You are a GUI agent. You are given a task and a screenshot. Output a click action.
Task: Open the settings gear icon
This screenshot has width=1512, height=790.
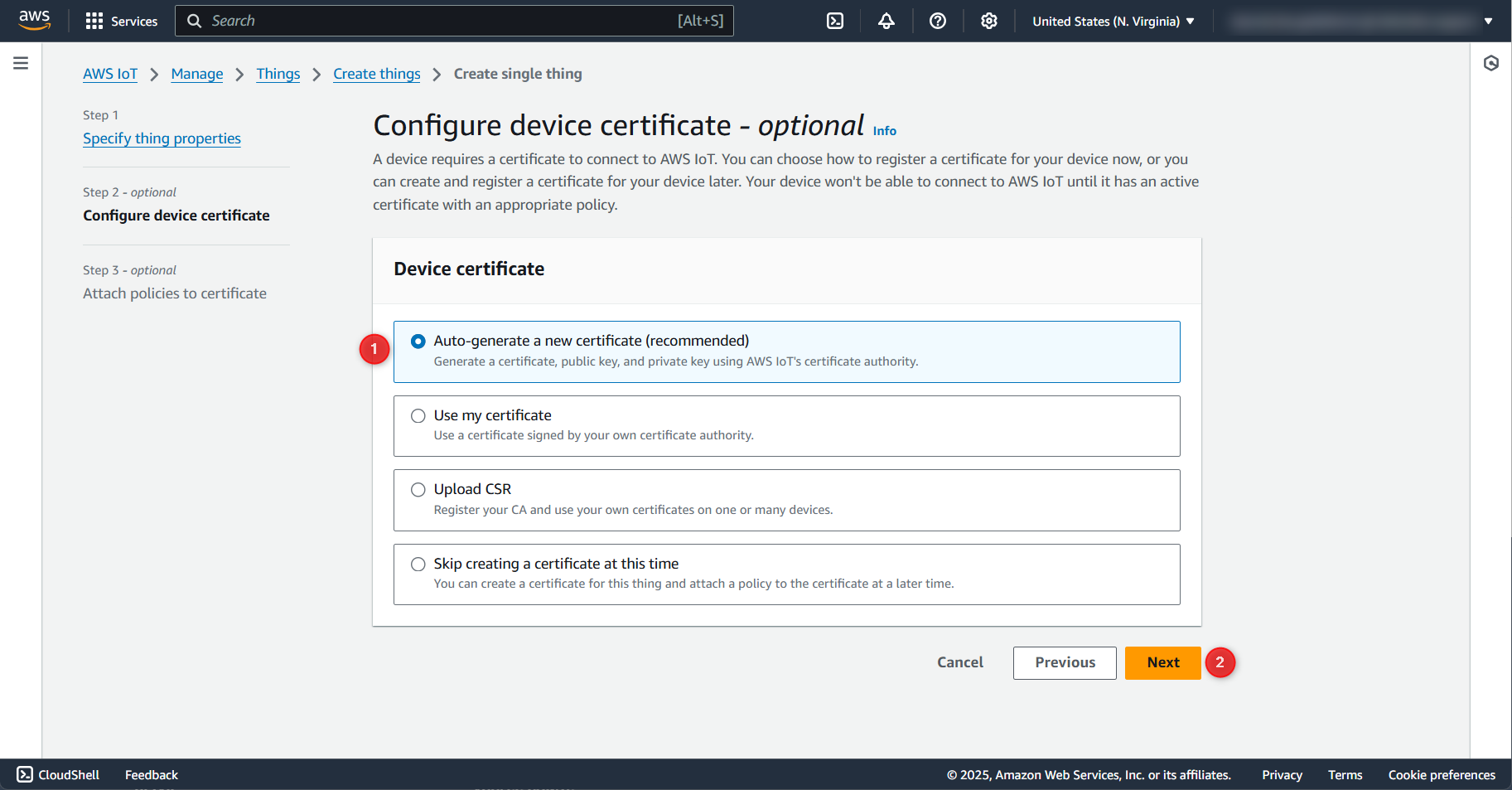pyautogui.click(x=988, y=21)
